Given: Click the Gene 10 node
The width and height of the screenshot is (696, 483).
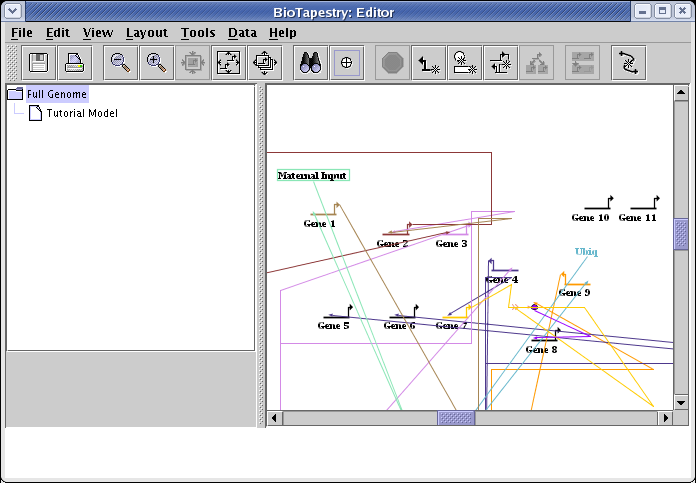Looking at the screenshot, I should click(590, 217).
